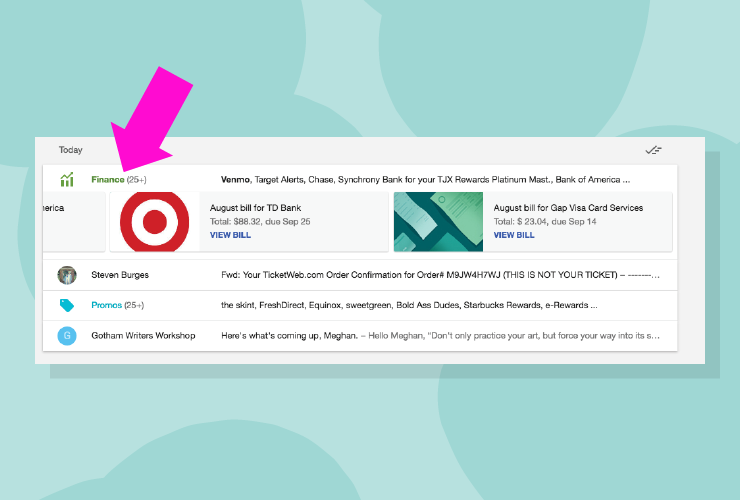Click the partially visible card ending in 'erica'
This screenshot has height=500, width=740.
(x=74, y=221)
